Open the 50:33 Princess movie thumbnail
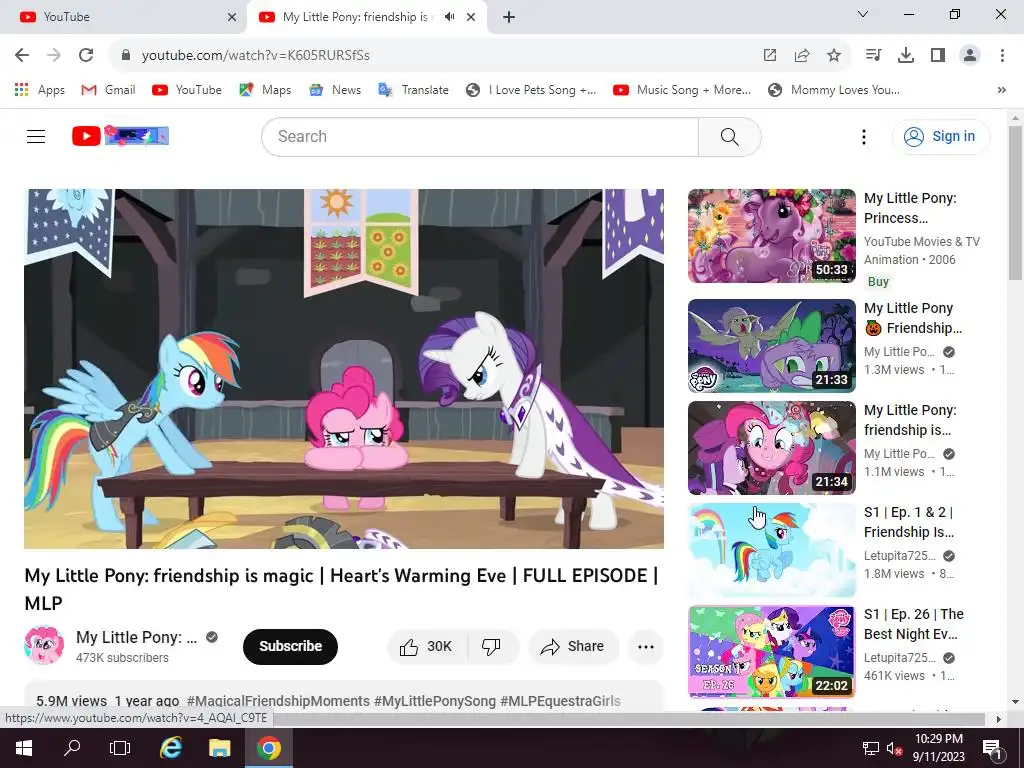This screenshot has height=768, width=1024. click(x=772, y=236)
